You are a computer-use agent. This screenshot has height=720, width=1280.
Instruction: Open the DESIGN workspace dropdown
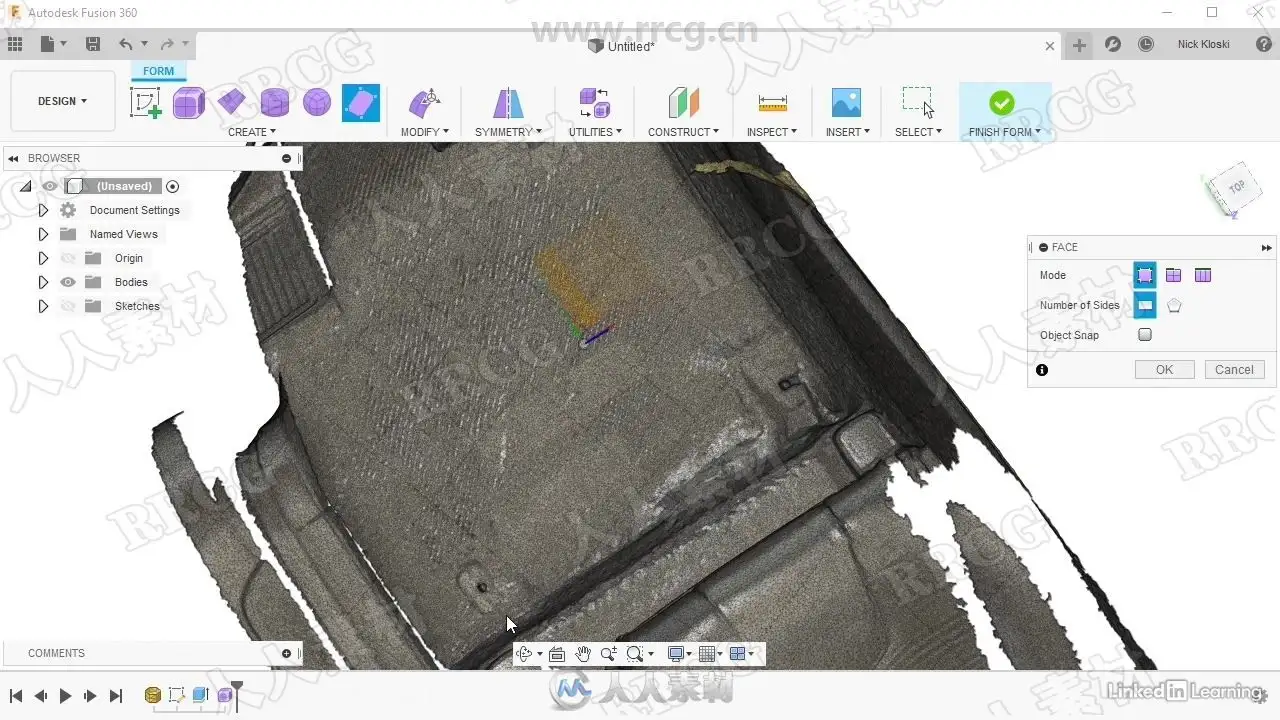tap(63, 101)
